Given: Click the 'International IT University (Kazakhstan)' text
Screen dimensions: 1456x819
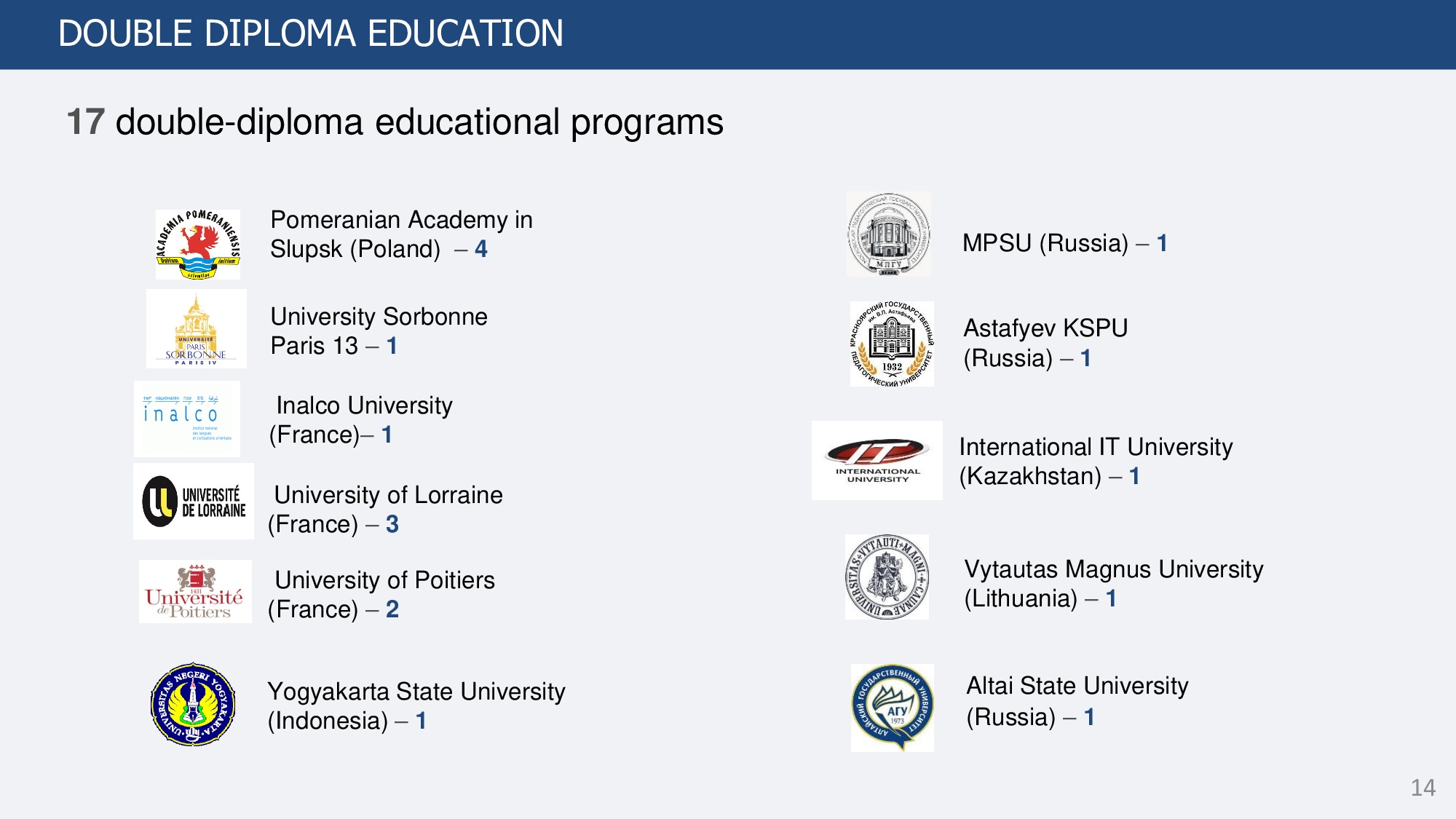Looking at the screenshot, I should pos(1096,461).
